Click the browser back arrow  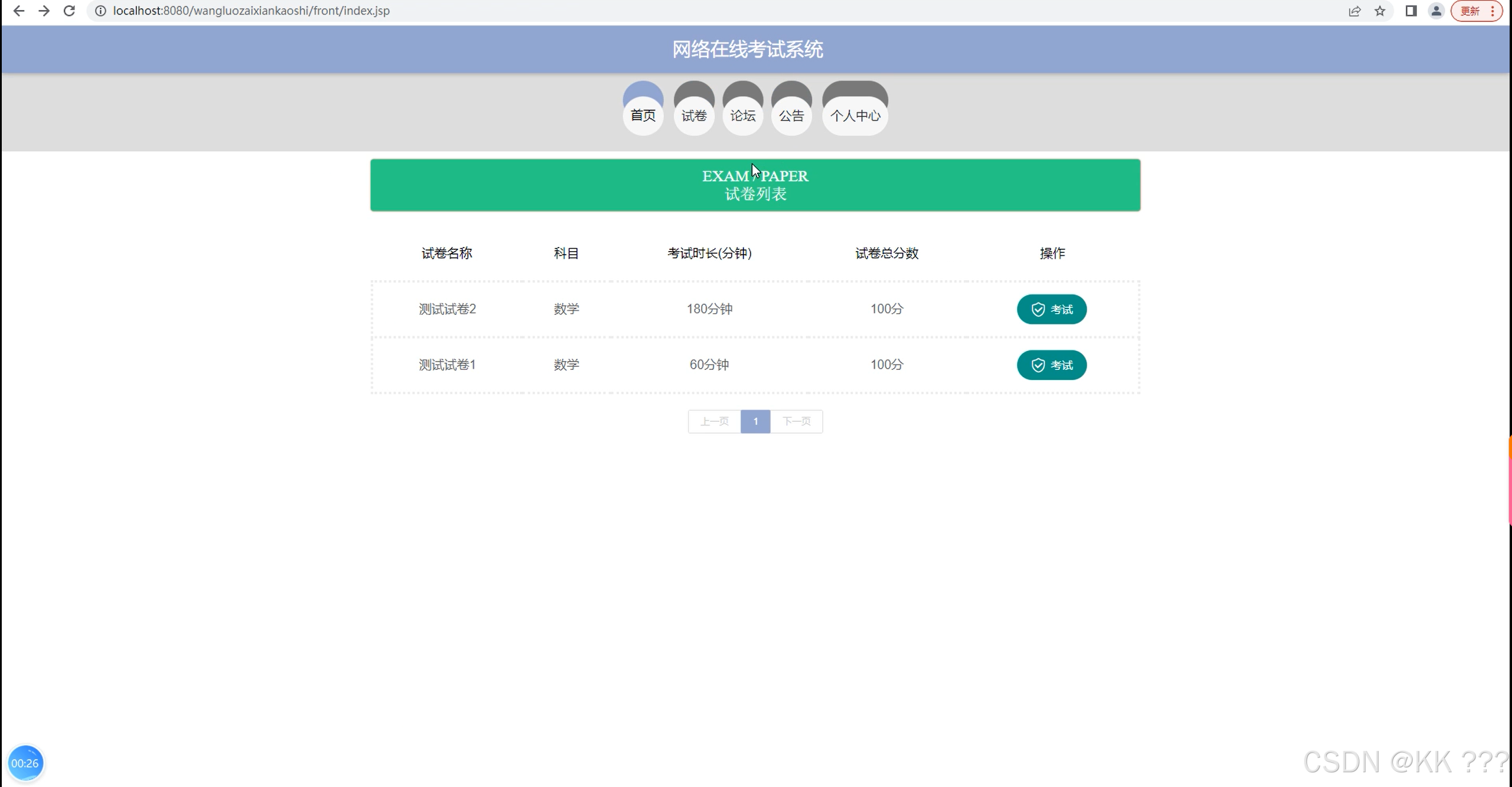tap(19, 11)
